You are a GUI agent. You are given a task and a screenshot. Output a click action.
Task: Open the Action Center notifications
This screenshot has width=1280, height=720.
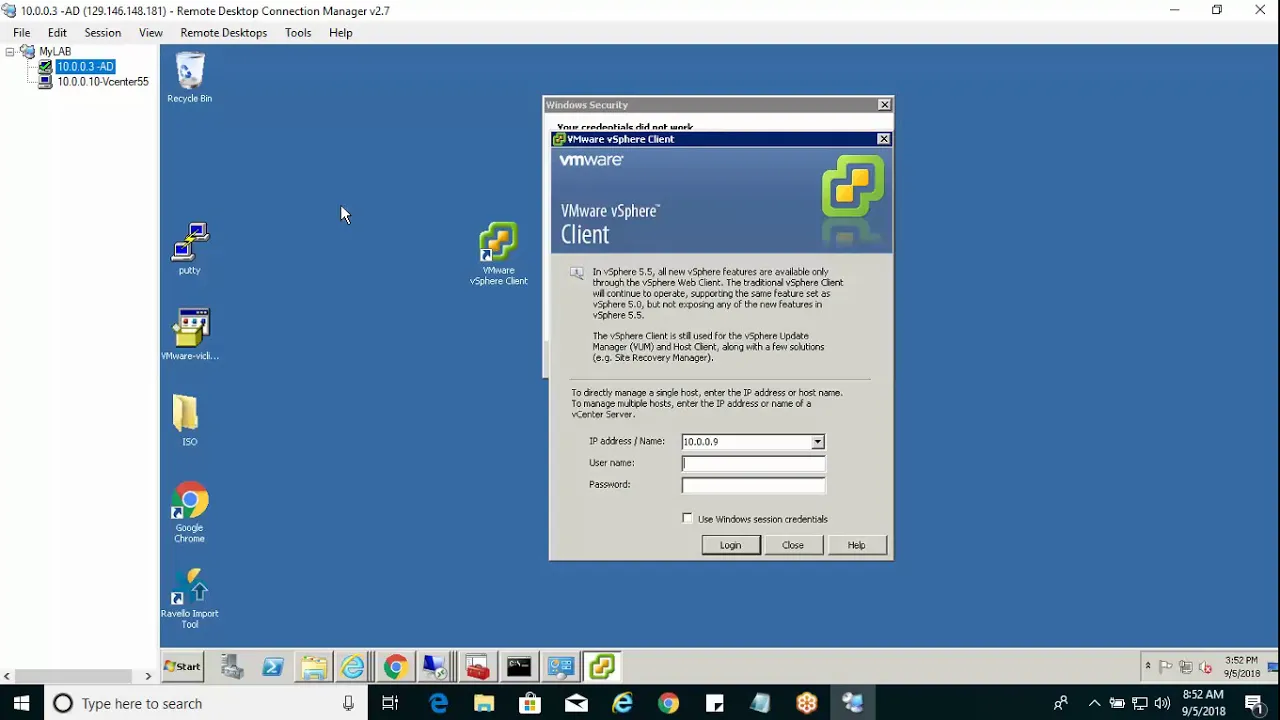(1254, 703)
